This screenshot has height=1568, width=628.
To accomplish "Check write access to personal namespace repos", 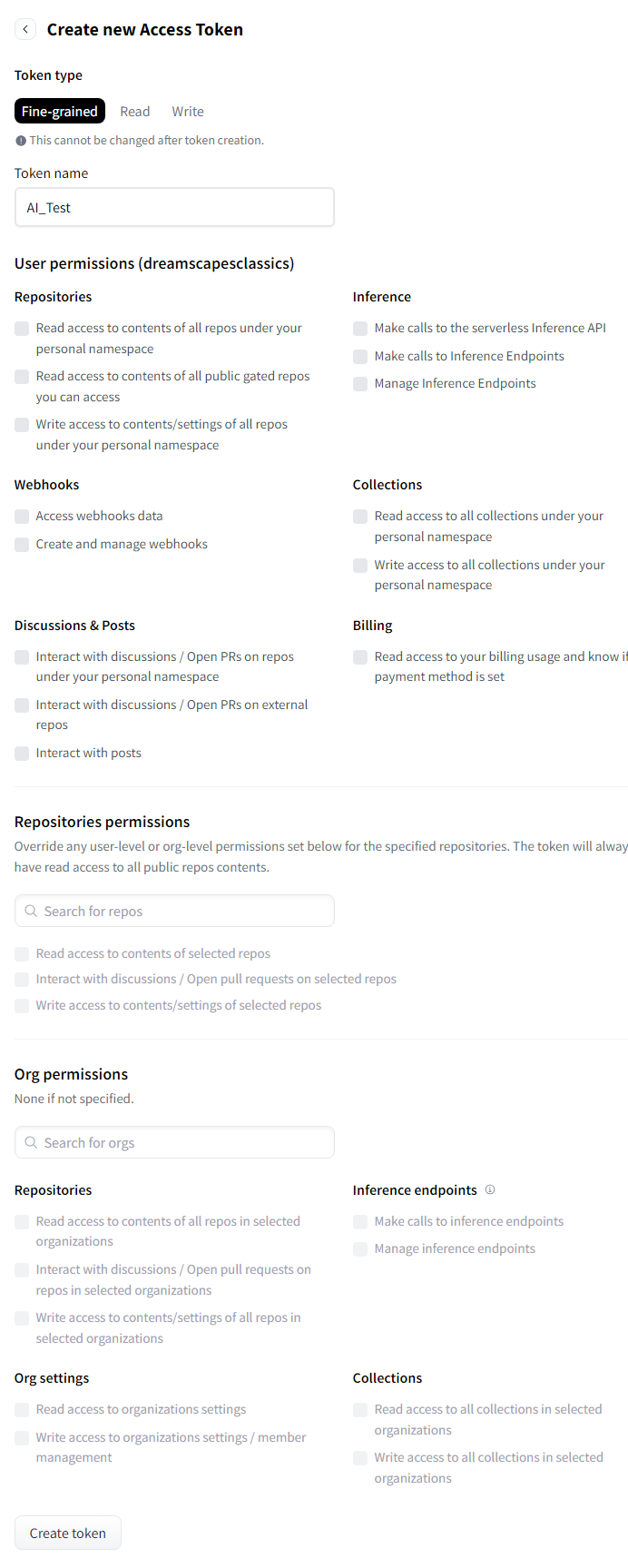I will coord(22,425).
